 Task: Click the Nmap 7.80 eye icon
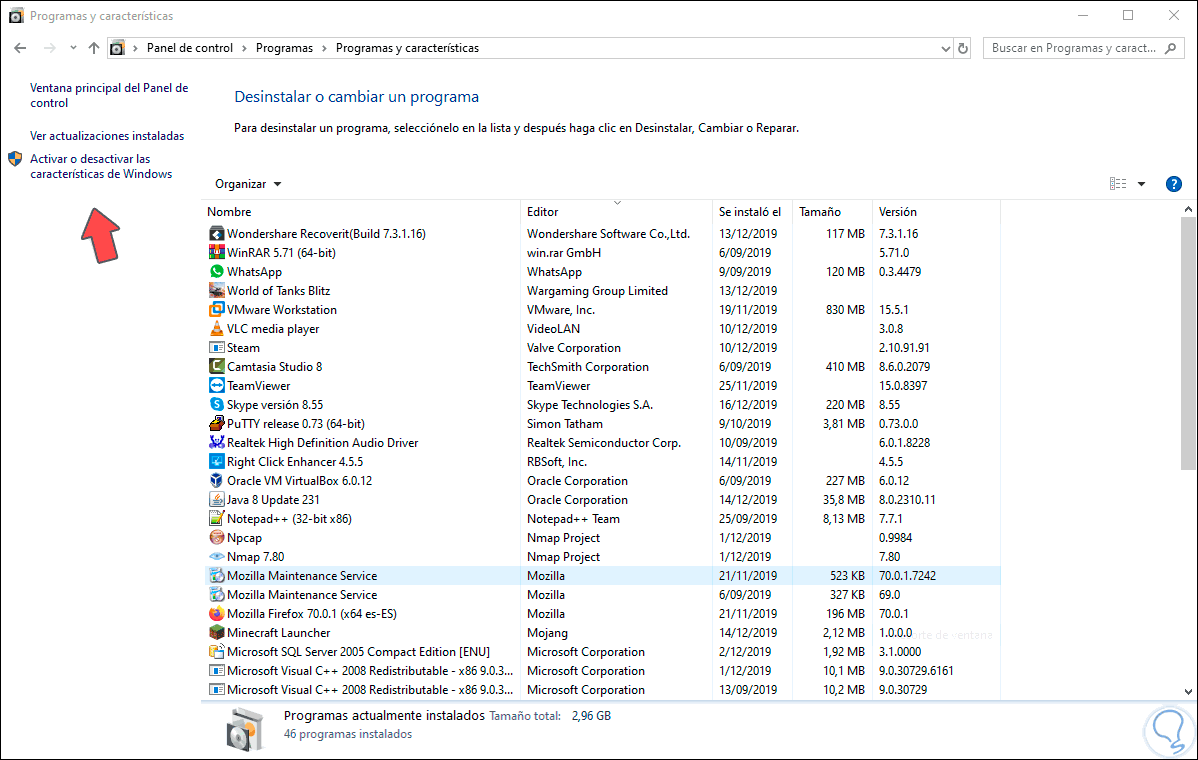point(216,557)
